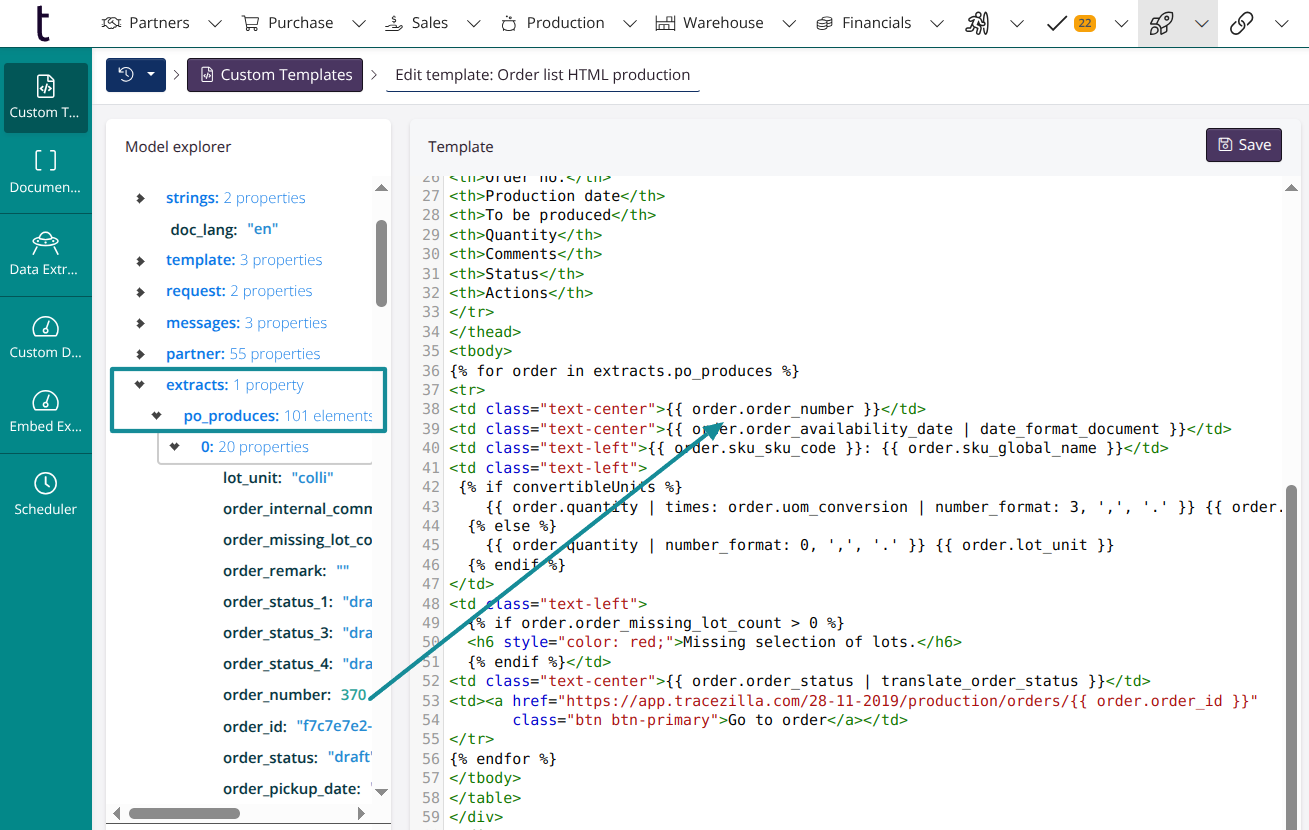Collapse the extracts node
Viewport: 1309px width, 830px height.
tap(140, 385)
